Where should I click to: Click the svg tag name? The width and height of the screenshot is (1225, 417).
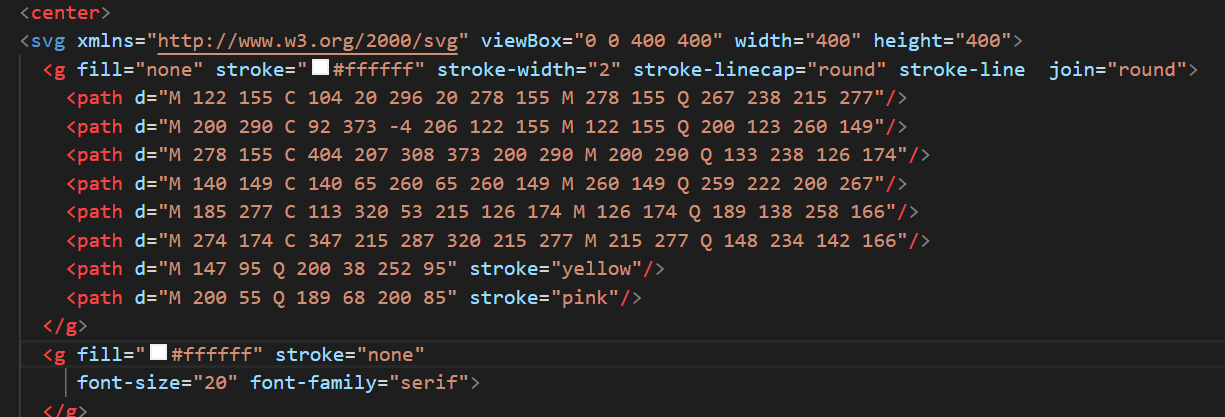tap(46, 41)
